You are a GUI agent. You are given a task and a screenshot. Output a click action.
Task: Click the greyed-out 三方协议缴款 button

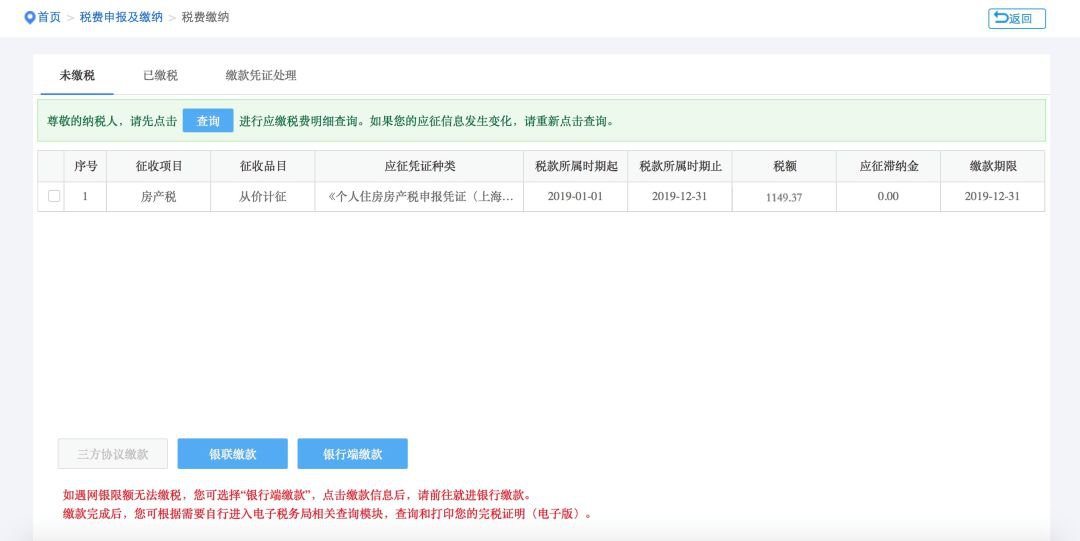click(x=112, y=454)
